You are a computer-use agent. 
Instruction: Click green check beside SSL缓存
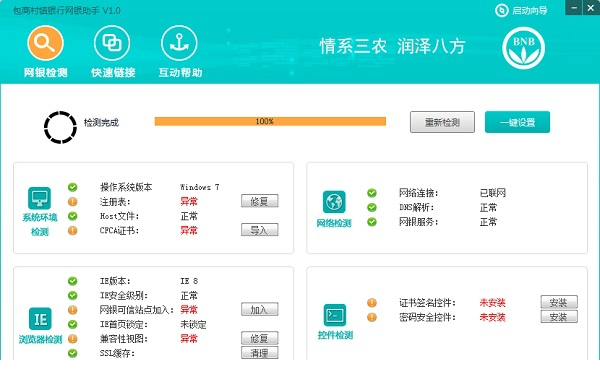click(72, 353)
